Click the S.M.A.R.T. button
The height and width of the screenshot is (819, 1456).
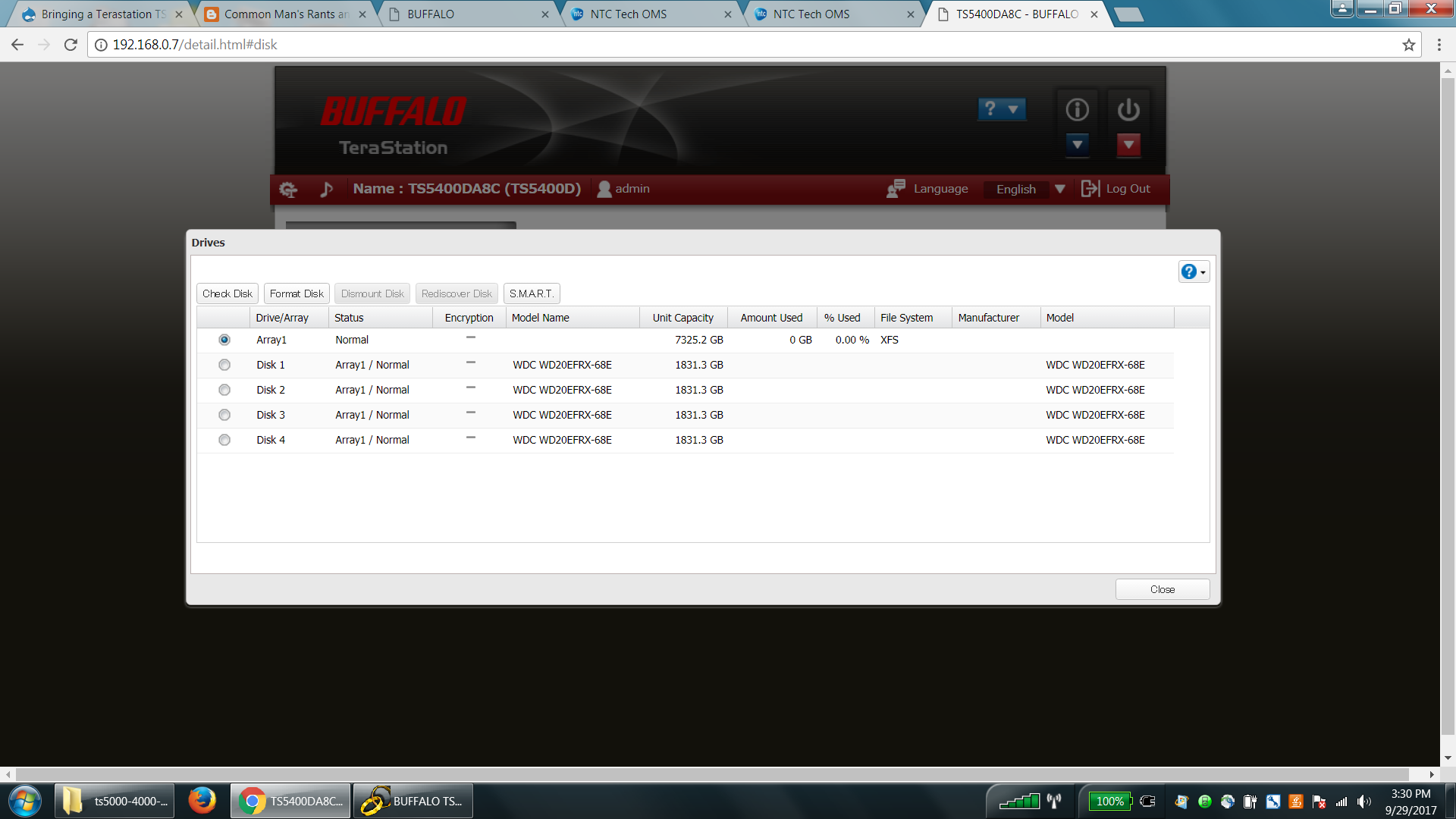(531, 293)
